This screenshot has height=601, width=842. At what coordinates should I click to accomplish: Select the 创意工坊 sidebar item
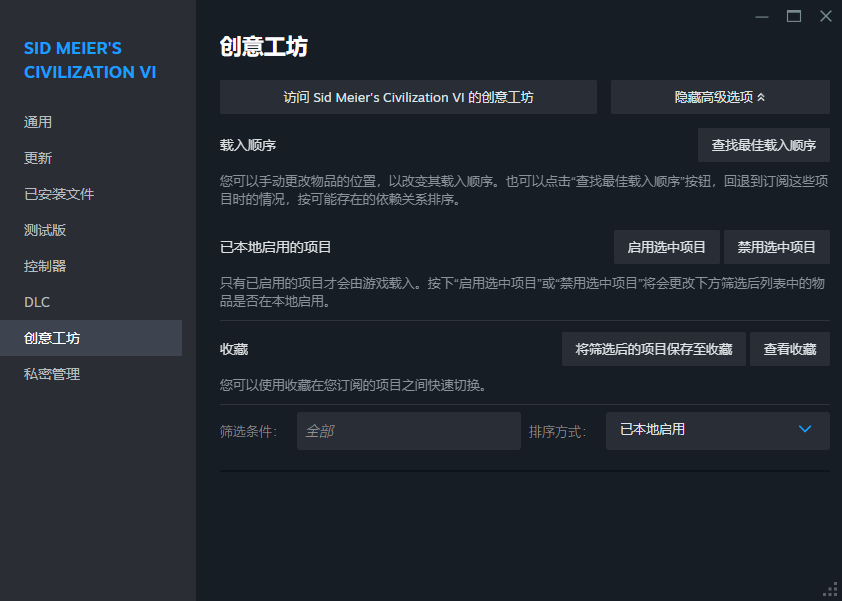[91, 338]
